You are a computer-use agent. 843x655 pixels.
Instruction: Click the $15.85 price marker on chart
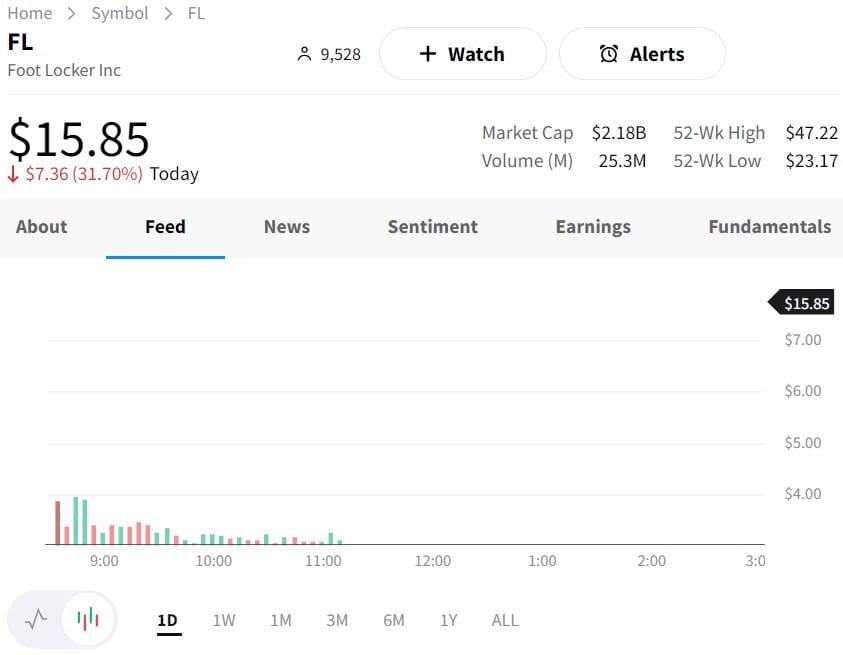[x=805, y=303]
